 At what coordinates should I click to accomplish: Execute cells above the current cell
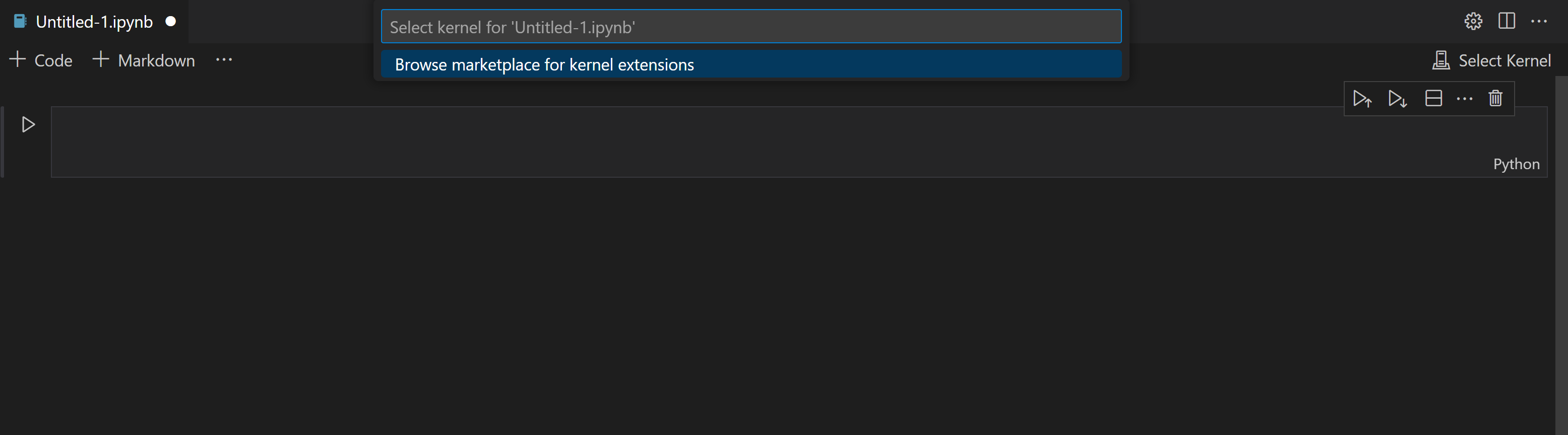tap(1362, 98)
